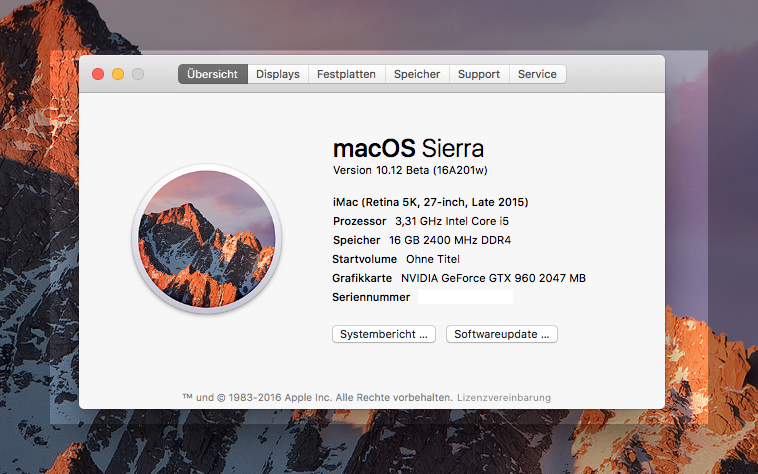Image resolution: width=758 pixels, height=474 pixels.
Task: Go to the Speicher tab
Action: click(417, 74)
